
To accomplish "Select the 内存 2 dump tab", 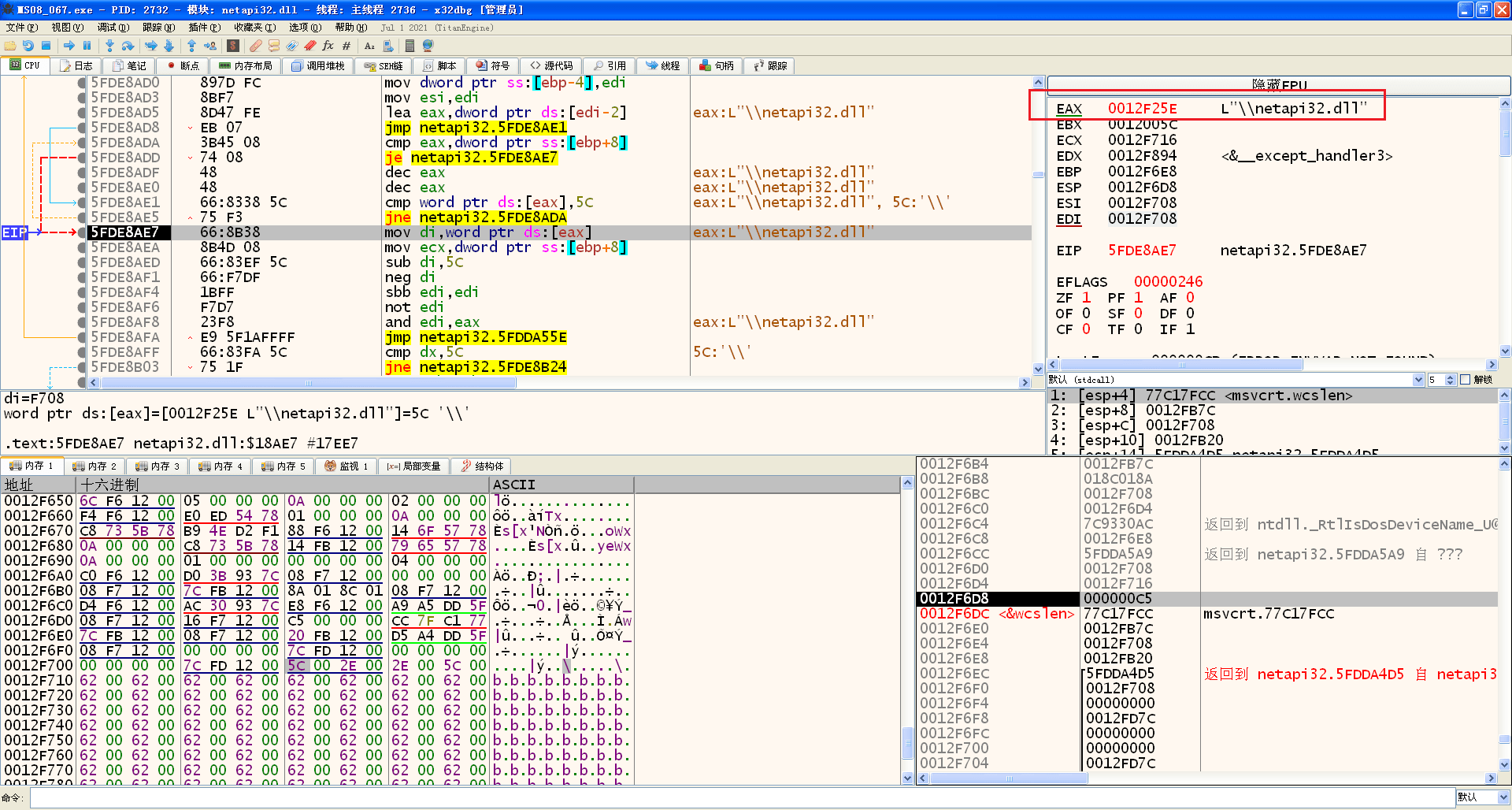I will 94,466.
